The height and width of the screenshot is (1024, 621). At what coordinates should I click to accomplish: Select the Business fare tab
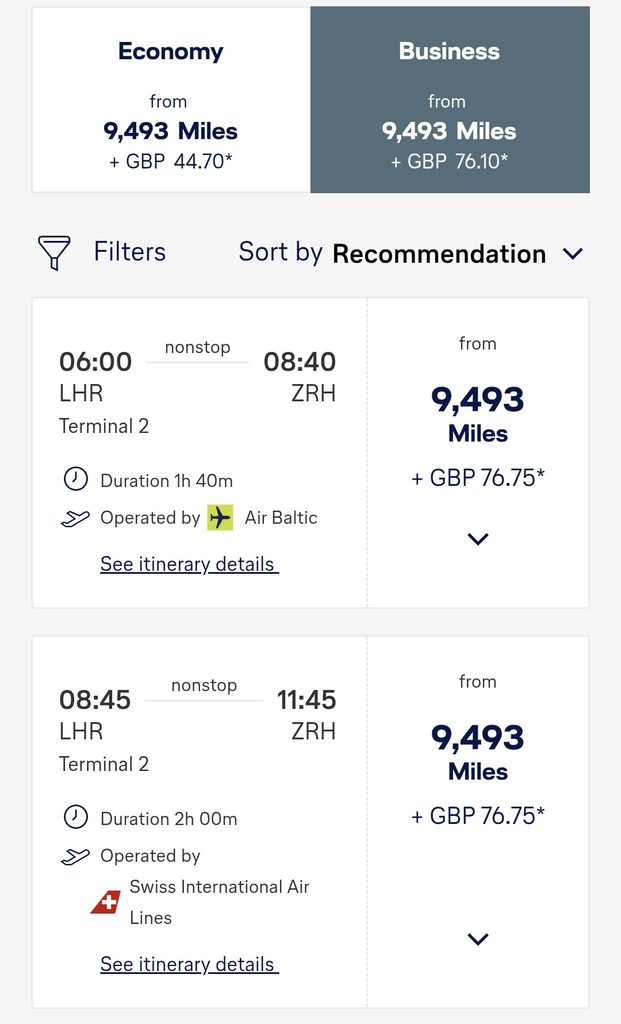click(450, 100)
